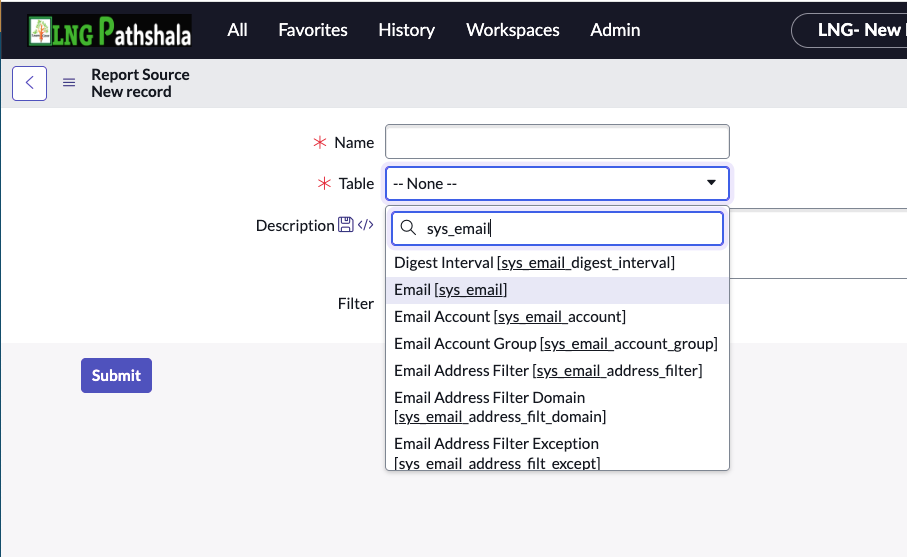Open the Favorites menu
The image size is (907, 557).
tap(313, 30)
